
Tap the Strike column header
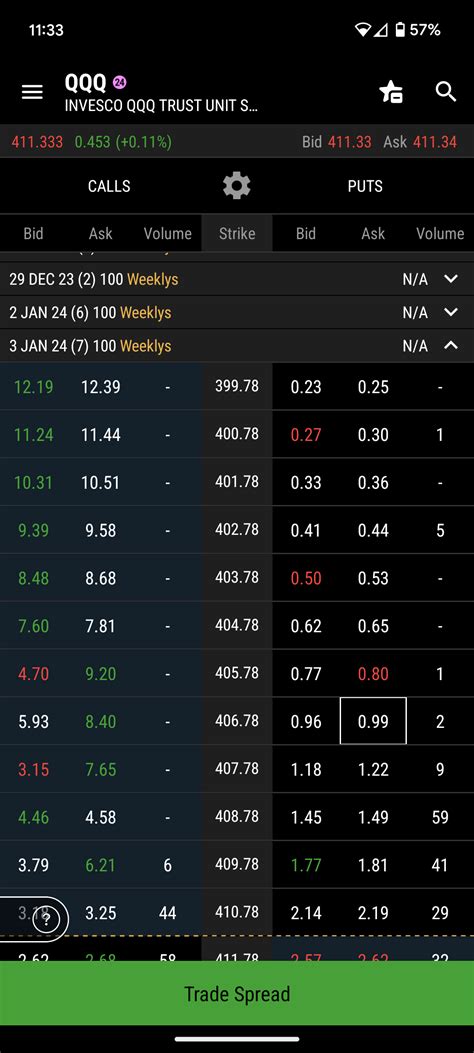click(237, 234)
